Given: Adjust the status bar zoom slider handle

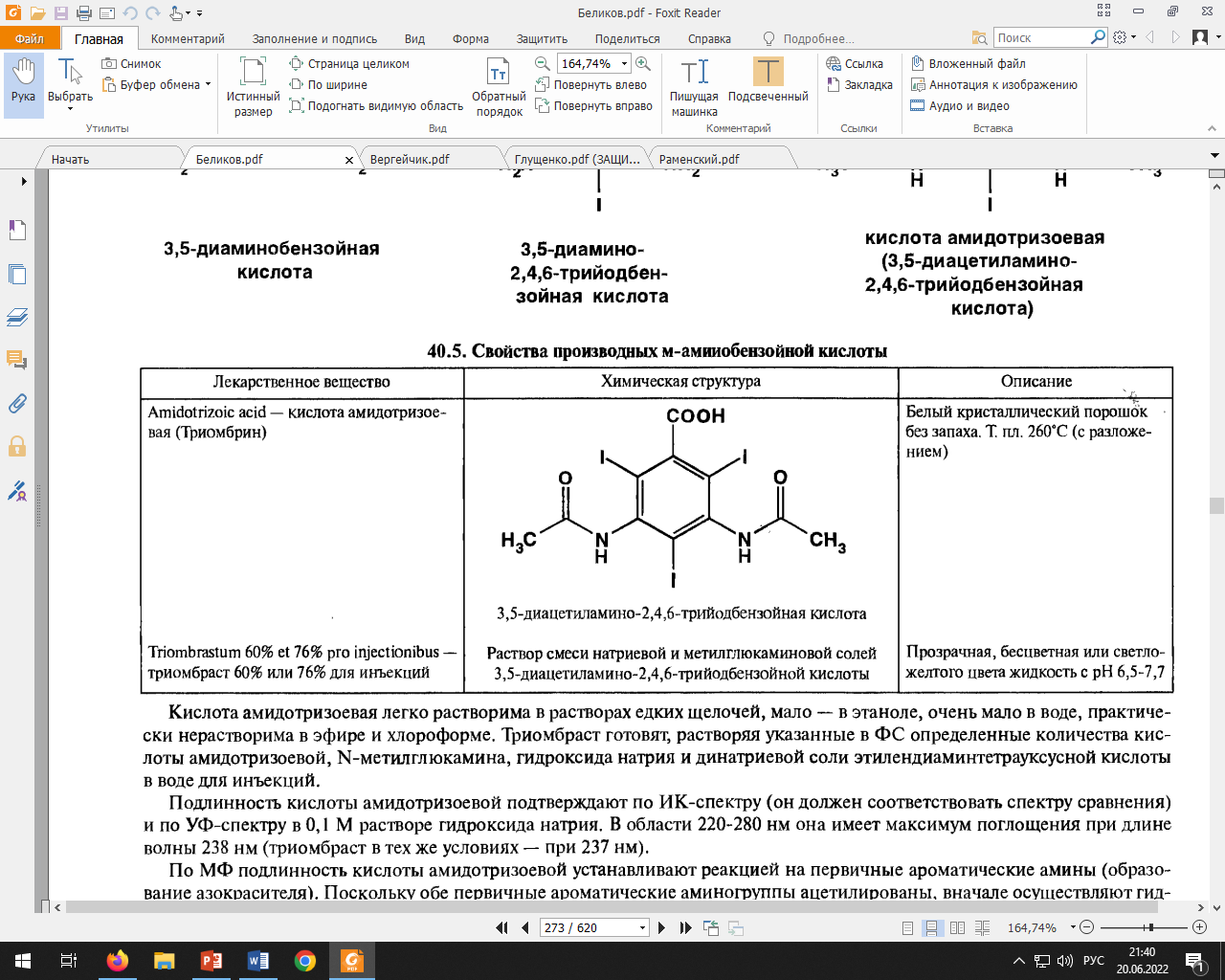Looking at the screenshot, I should click(1151, 927).
